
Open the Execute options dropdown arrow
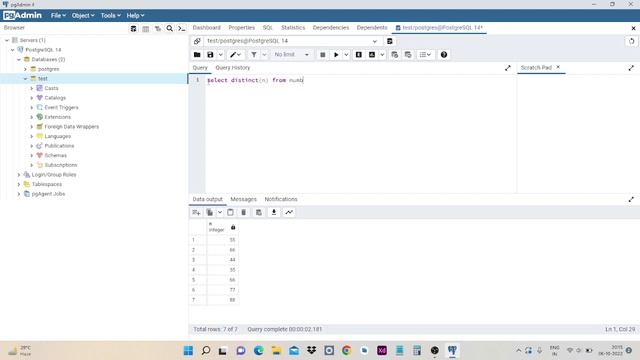pos(346,55)
